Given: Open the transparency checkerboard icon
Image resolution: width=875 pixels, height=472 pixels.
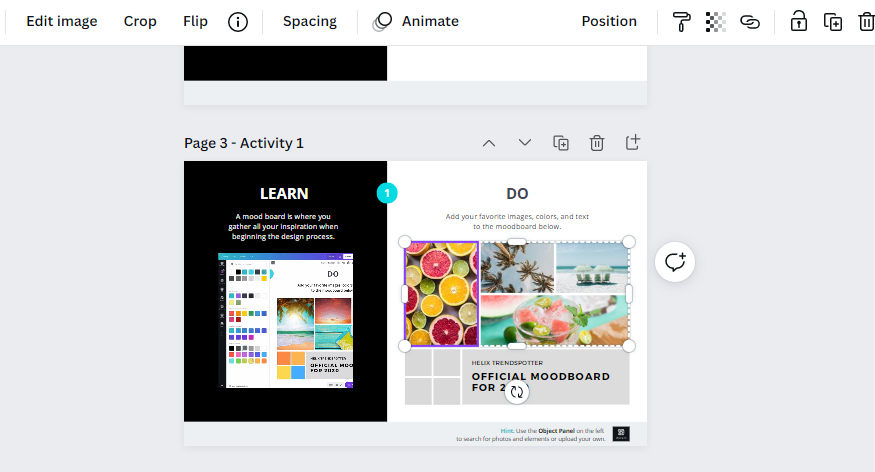Looking at the screenshot, I should coord(715,22).
